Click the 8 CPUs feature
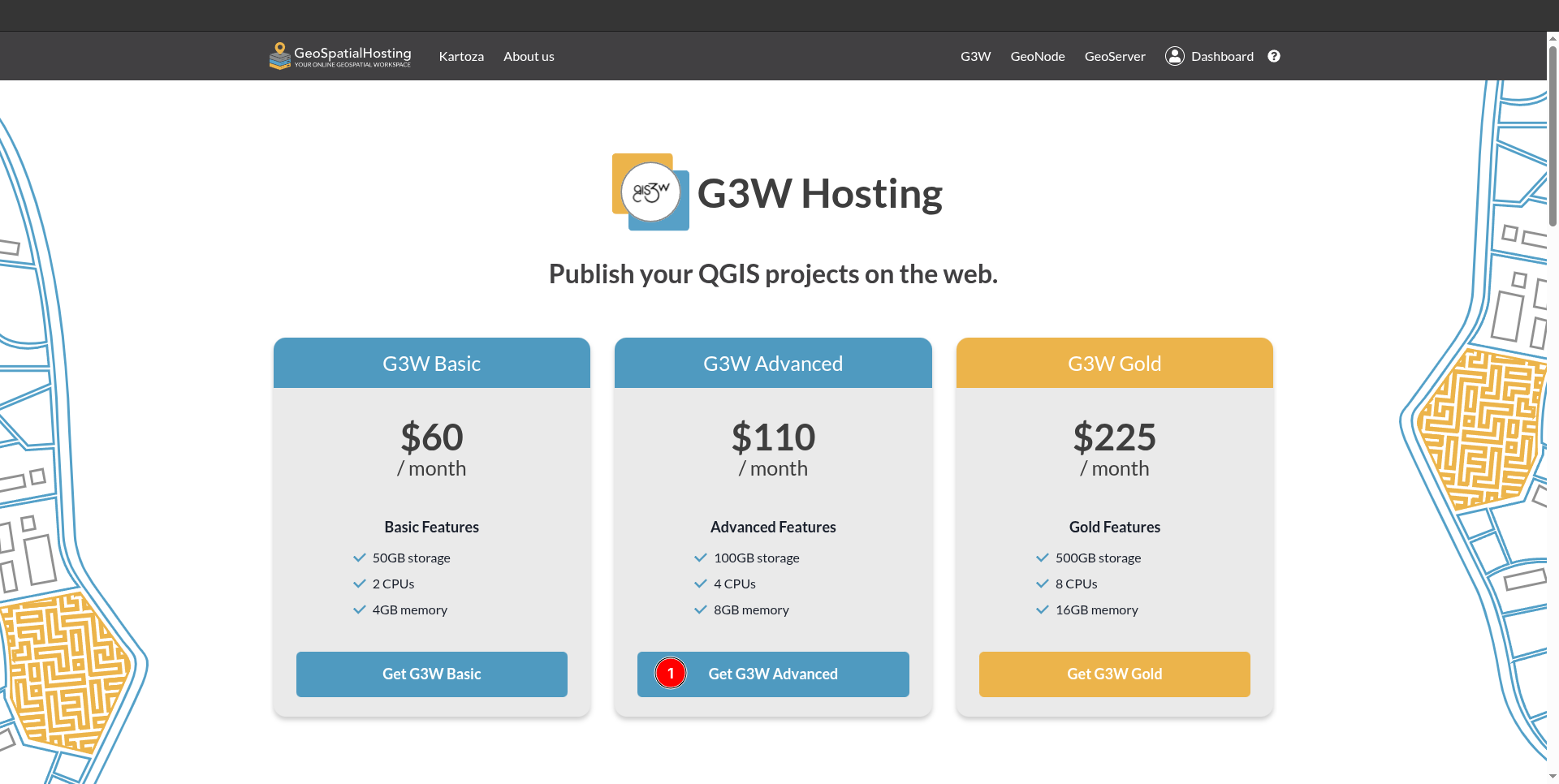This screenshot has width=1559, height=784. 1076,584
